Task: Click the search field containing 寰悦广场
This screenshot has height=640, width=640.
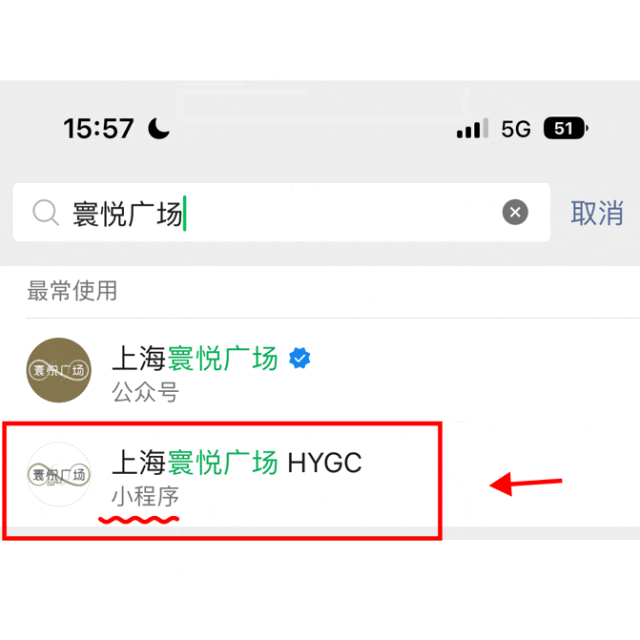Action: [281, 212]
